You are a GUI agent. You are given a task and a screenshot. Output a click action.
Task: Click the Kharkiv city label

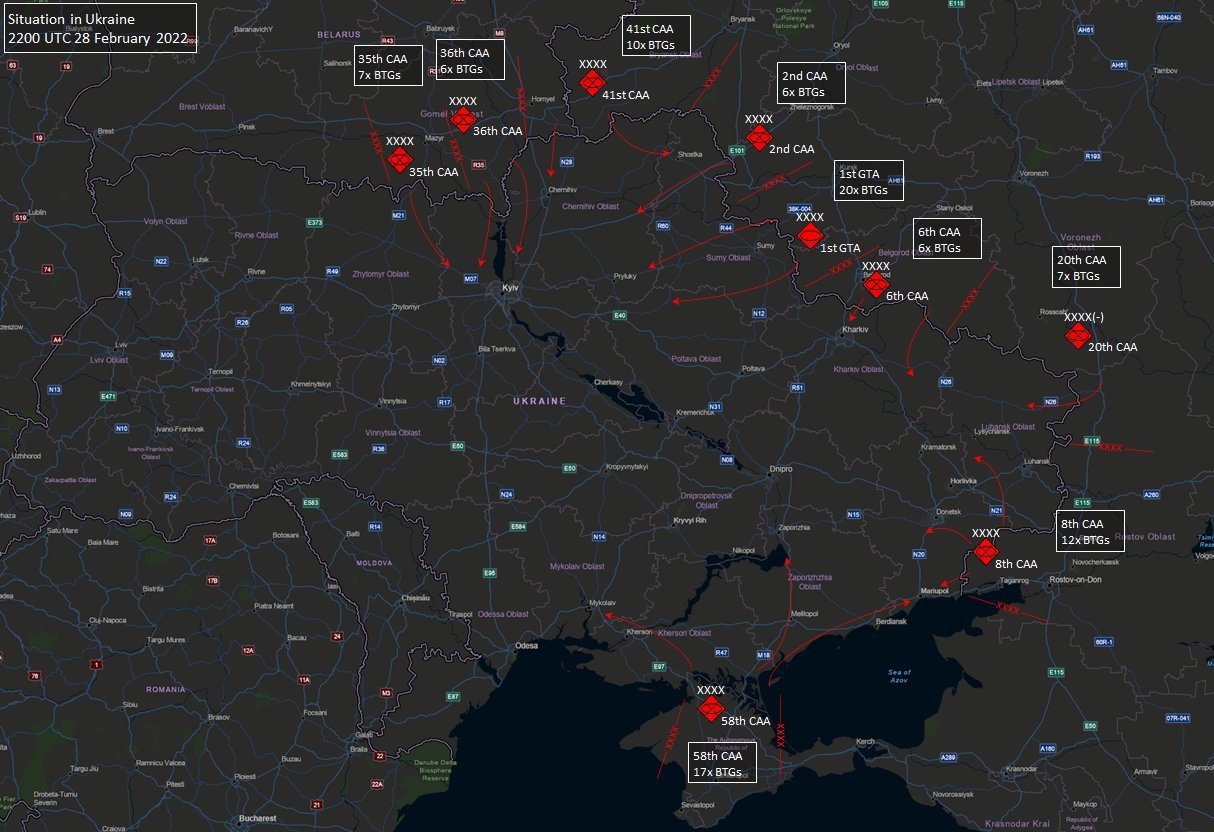click(x=856, y=329)
